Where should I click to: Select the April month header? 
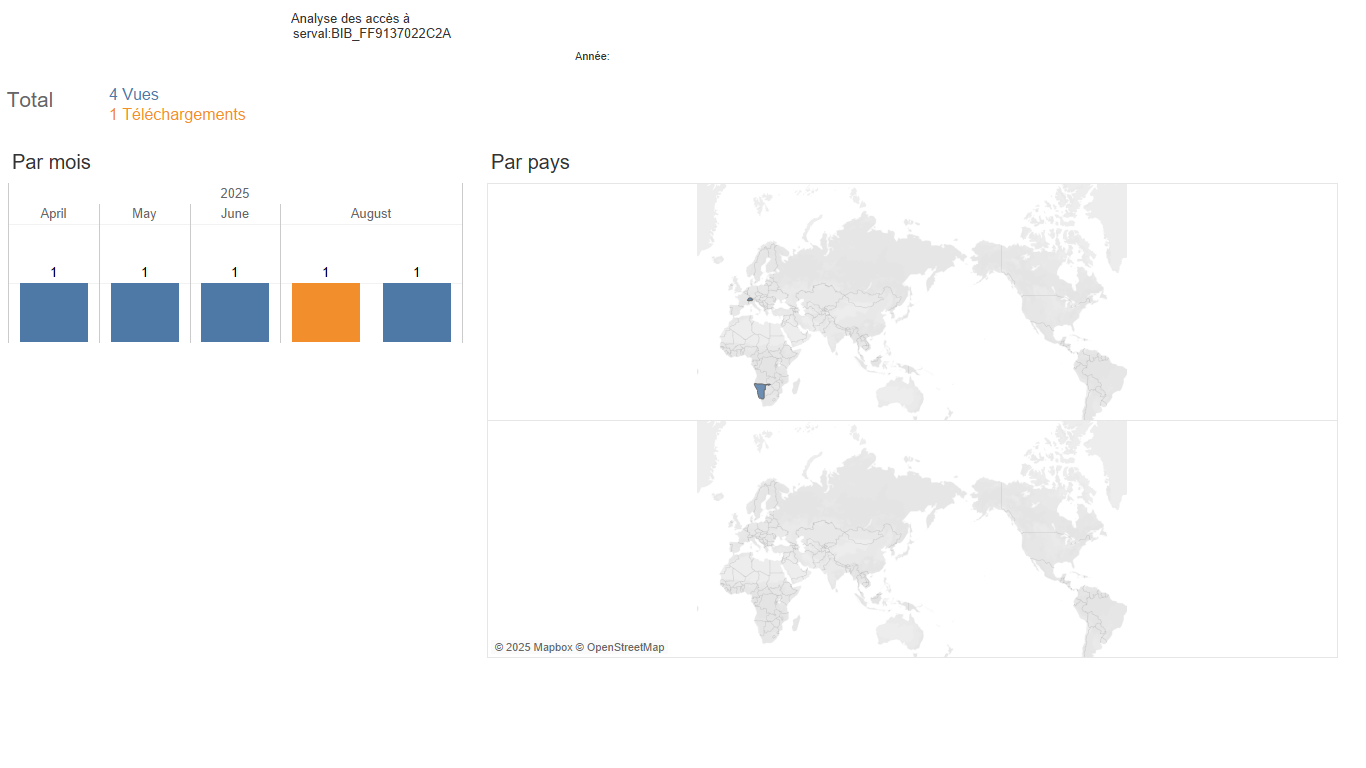tap(54, 214)
